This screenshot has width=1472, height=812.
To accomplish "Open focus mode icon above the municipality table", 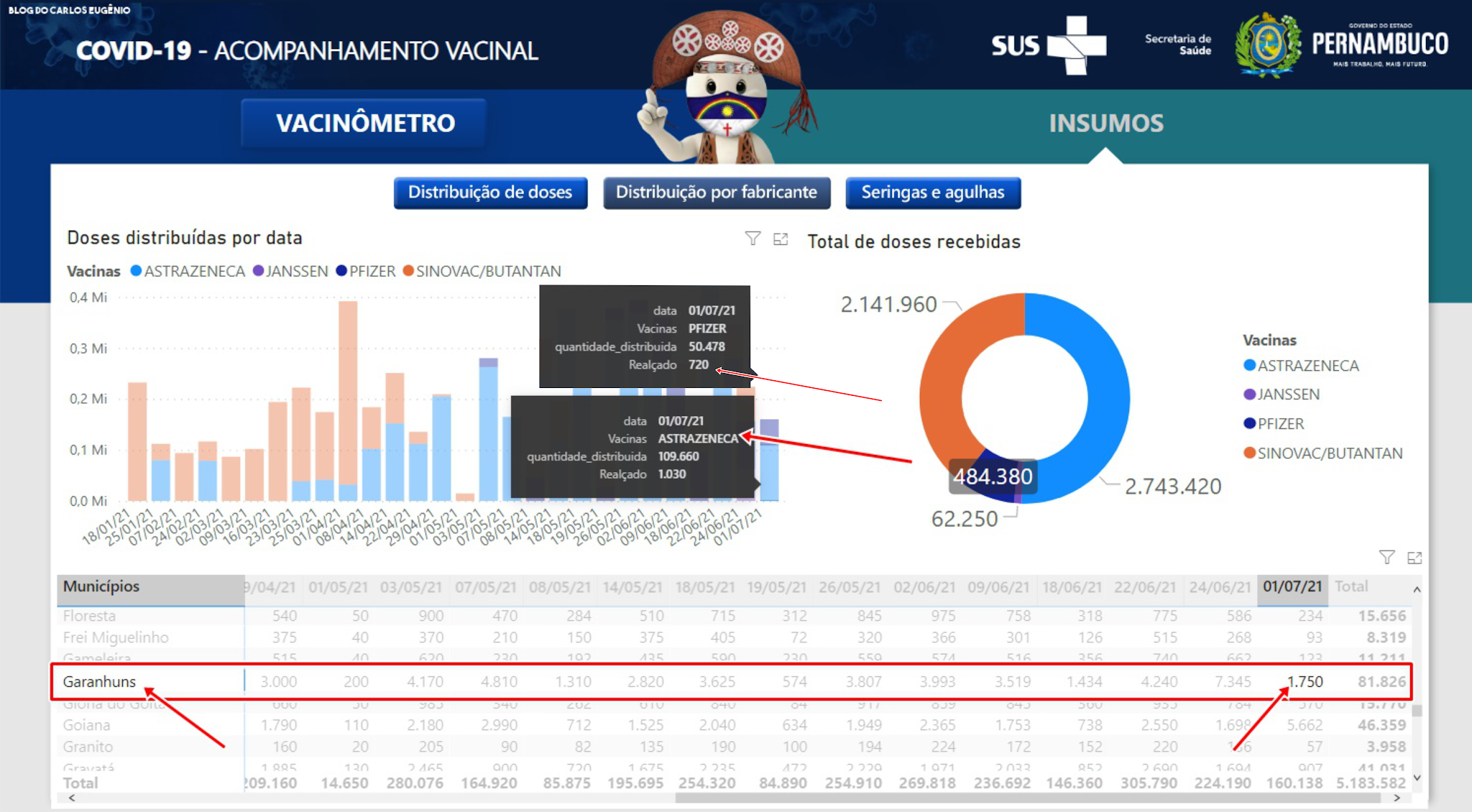I will pyautogui.click(x=1414, y=558).
